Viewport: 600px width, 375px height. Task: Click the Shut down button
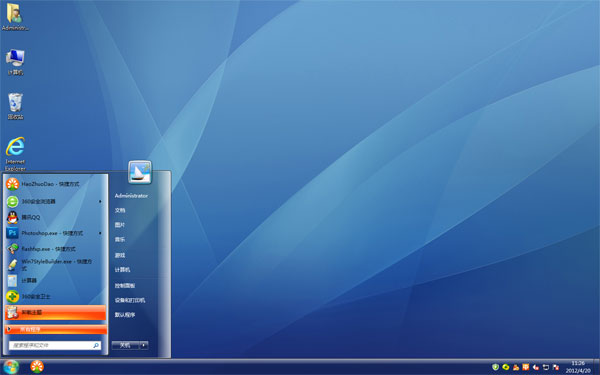coord(125,345)
